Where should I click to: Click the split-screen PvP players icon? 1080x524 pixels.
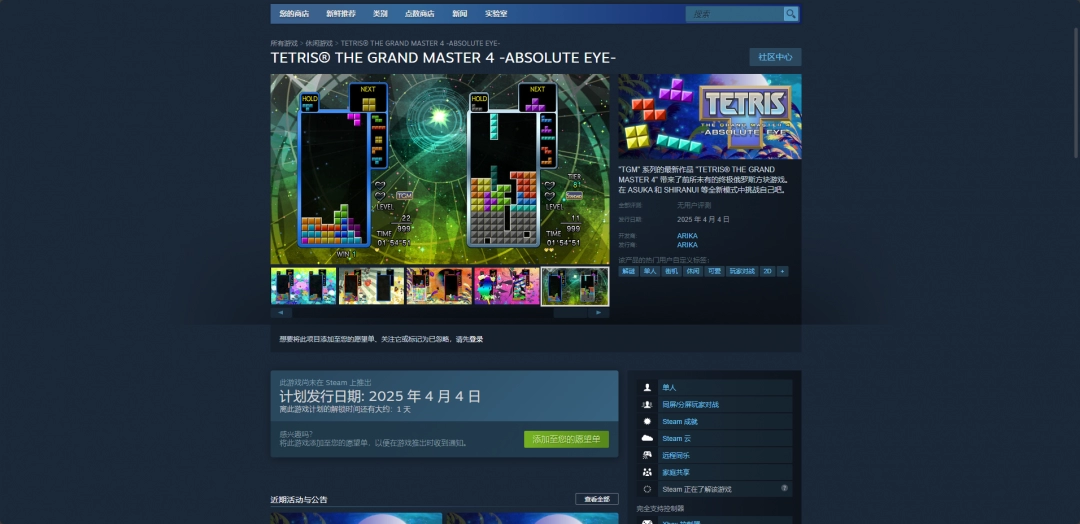pyautogui.click(x=648, y=405)
